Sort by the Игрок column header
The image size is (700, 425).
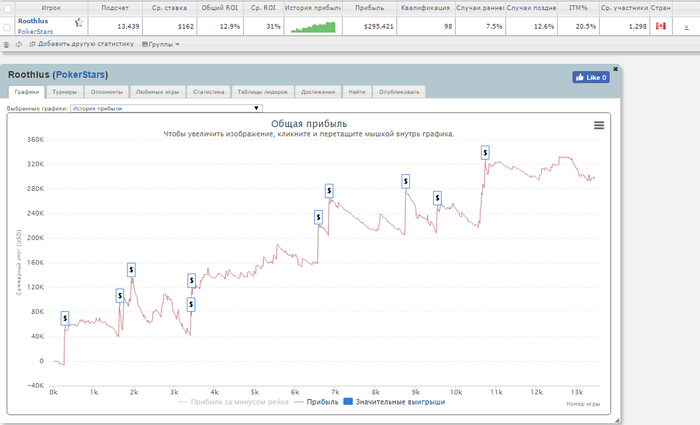(51, 8)
